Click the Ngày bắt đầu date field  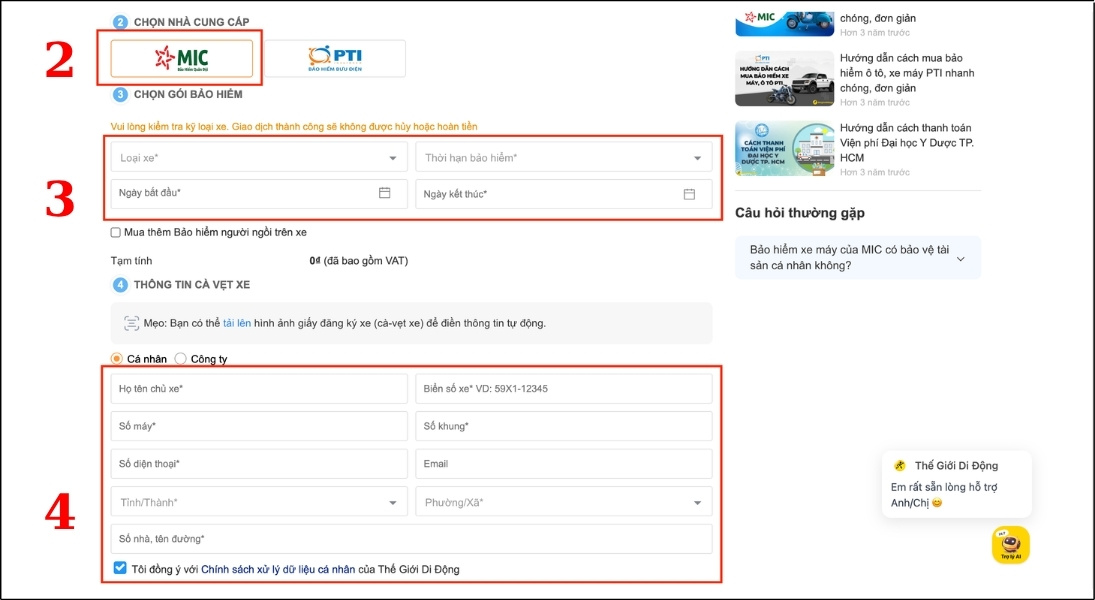pos(259,193)
